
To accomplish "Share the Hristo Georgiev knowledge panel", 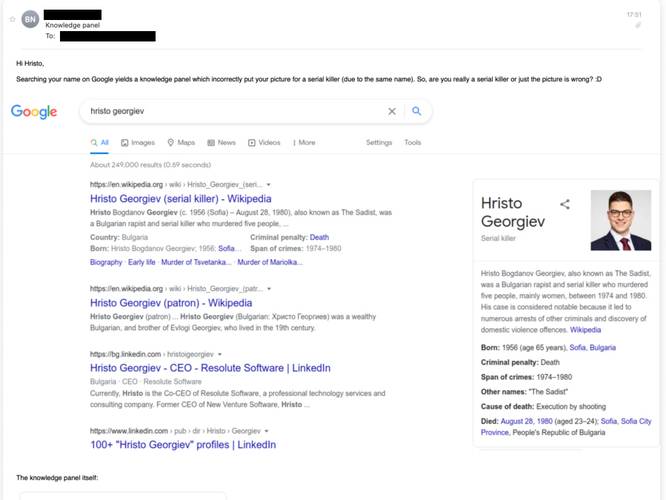I will (565, 204).
